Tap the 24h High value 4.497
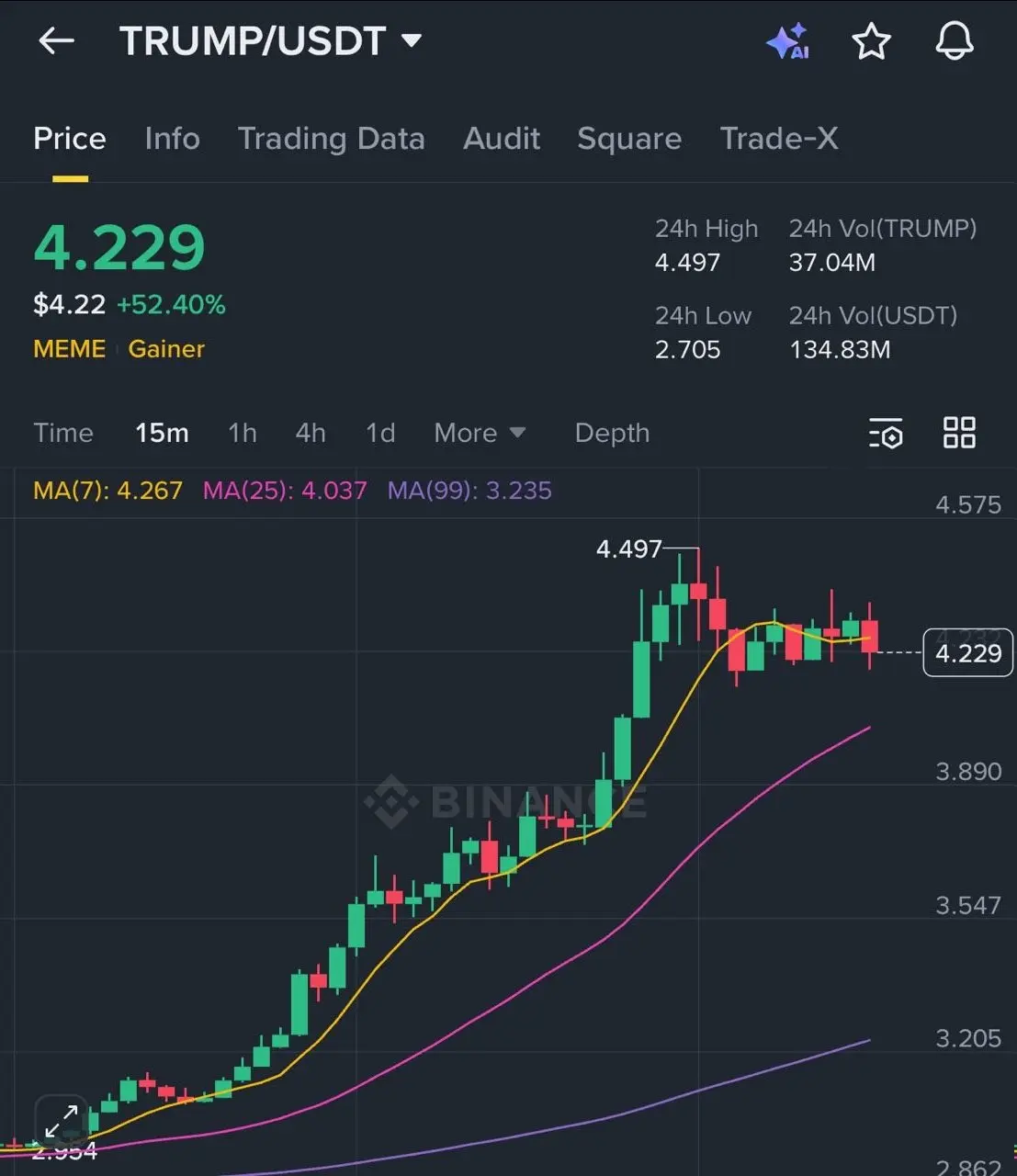 coord(687,263)
